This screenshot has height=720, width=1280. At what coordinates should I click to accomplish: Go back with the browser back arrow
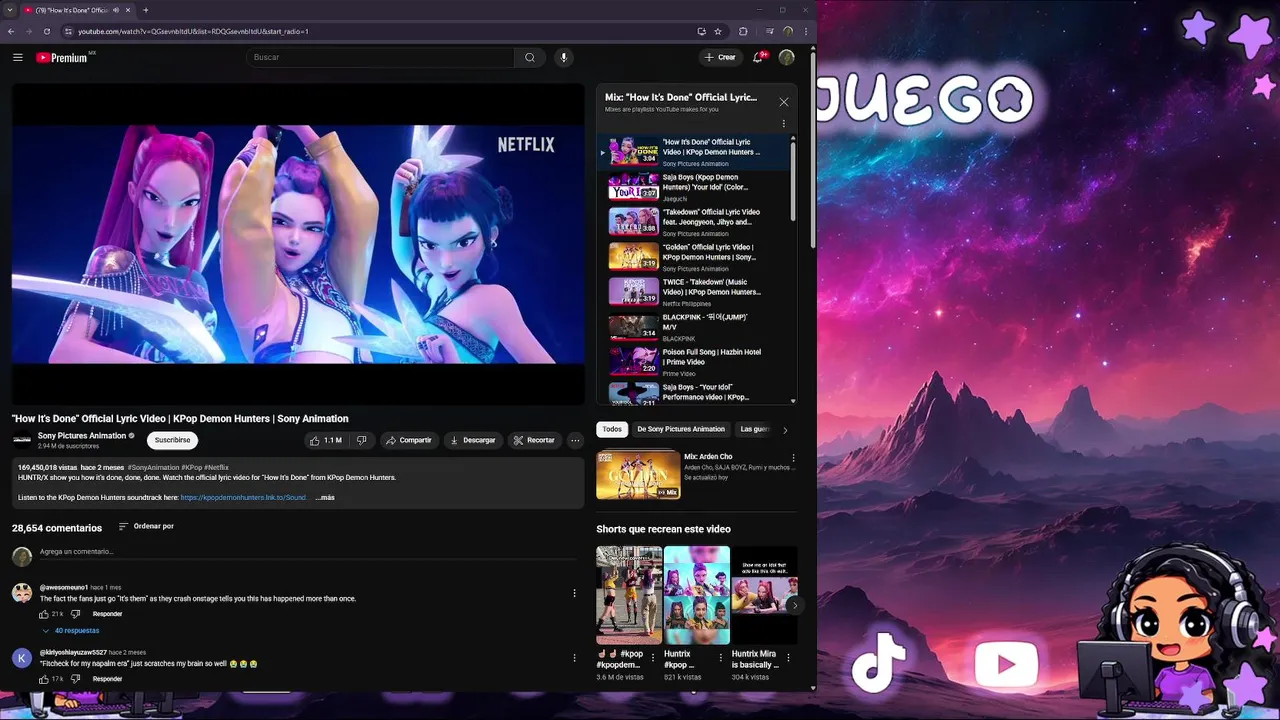[11, 31]
